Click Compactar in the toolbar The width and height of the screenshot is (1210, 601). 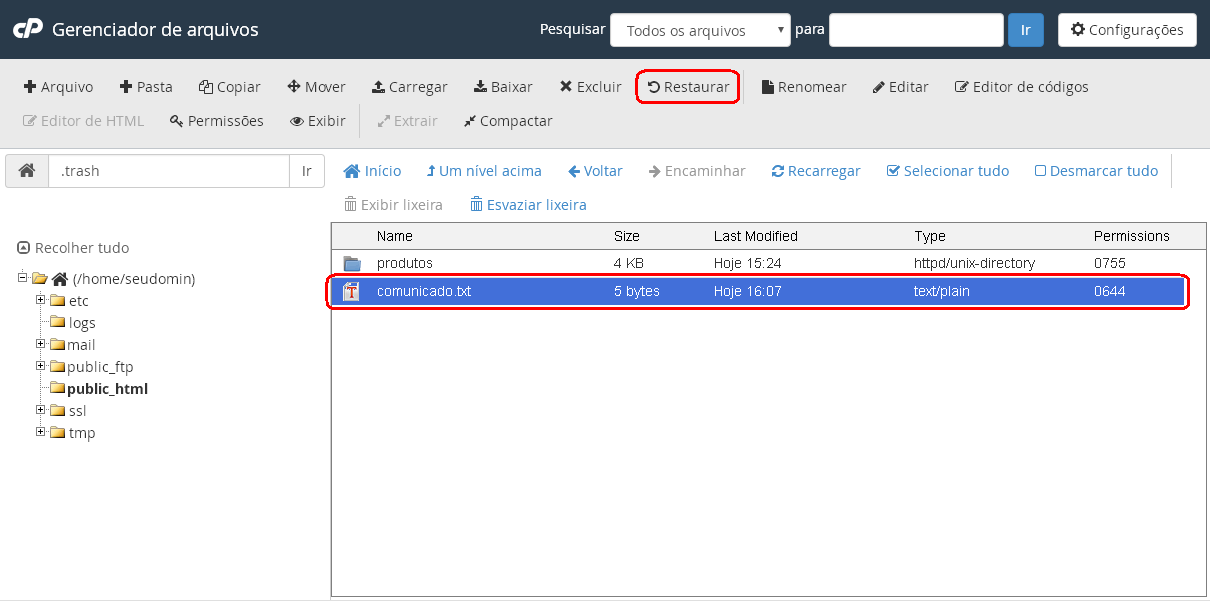(x=507, y=121)
